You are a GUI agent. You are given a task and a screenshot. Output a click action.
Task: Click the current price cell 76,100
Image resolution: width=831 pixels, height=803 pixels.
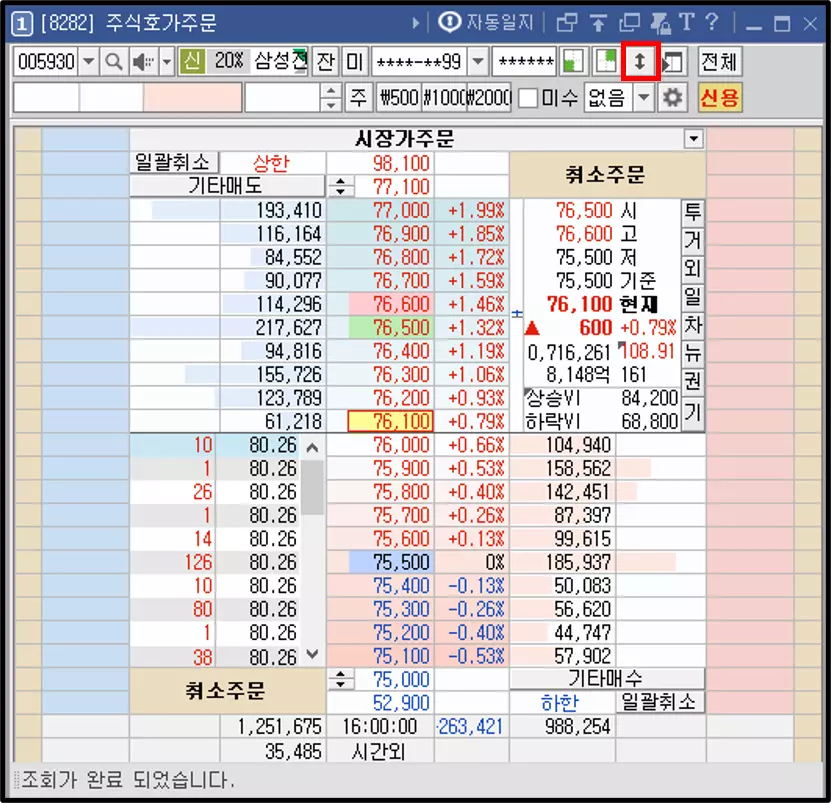(x=391, y=422)
